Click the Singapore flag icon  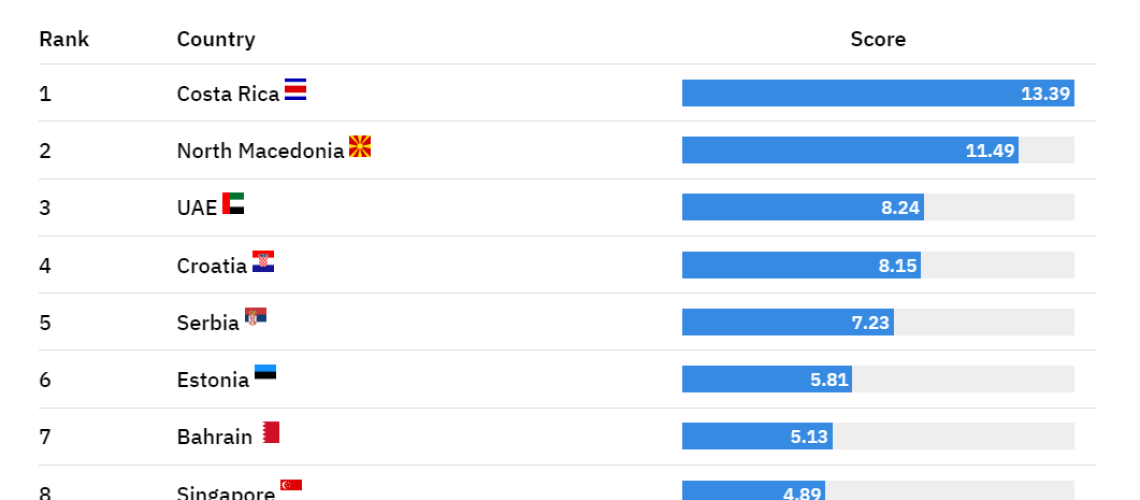tap(291, 485)
